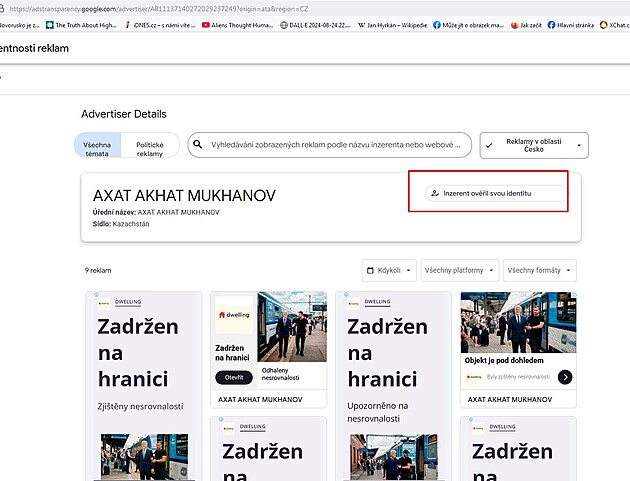The width and height of the screenshot is (630, 481).
Task: Open the 'Zjištěny nesrovnalosti' ad card
Action: 144,386
